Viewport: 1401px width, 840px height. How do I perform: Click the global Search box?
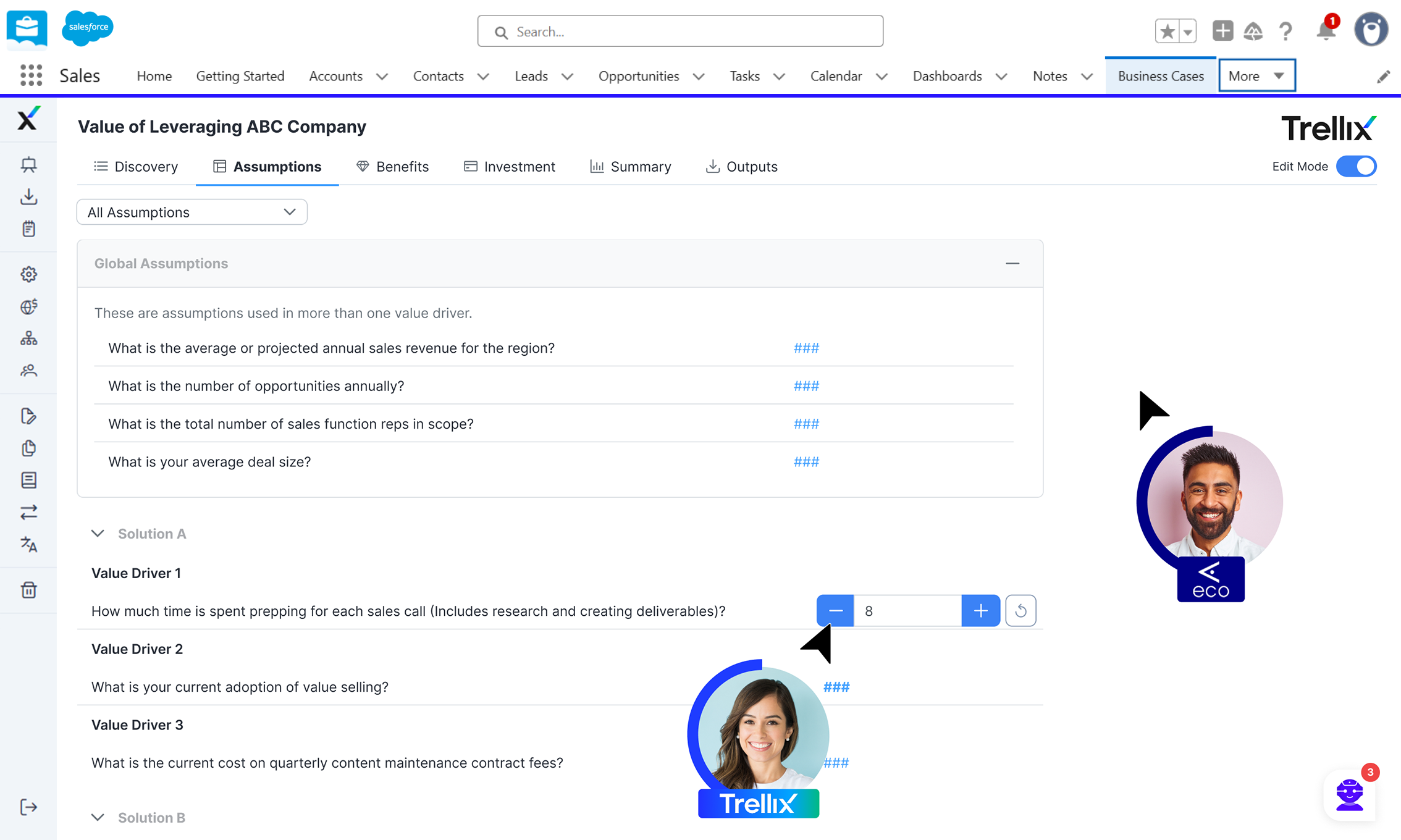[680, 31]
